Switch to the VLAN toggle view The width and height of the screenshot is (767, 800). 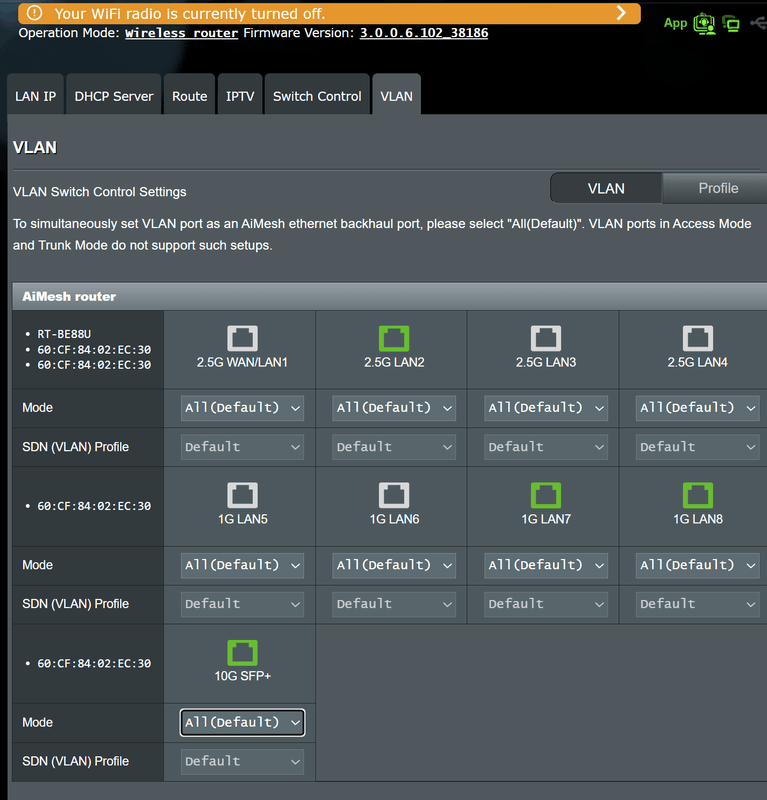coord(606,188)
